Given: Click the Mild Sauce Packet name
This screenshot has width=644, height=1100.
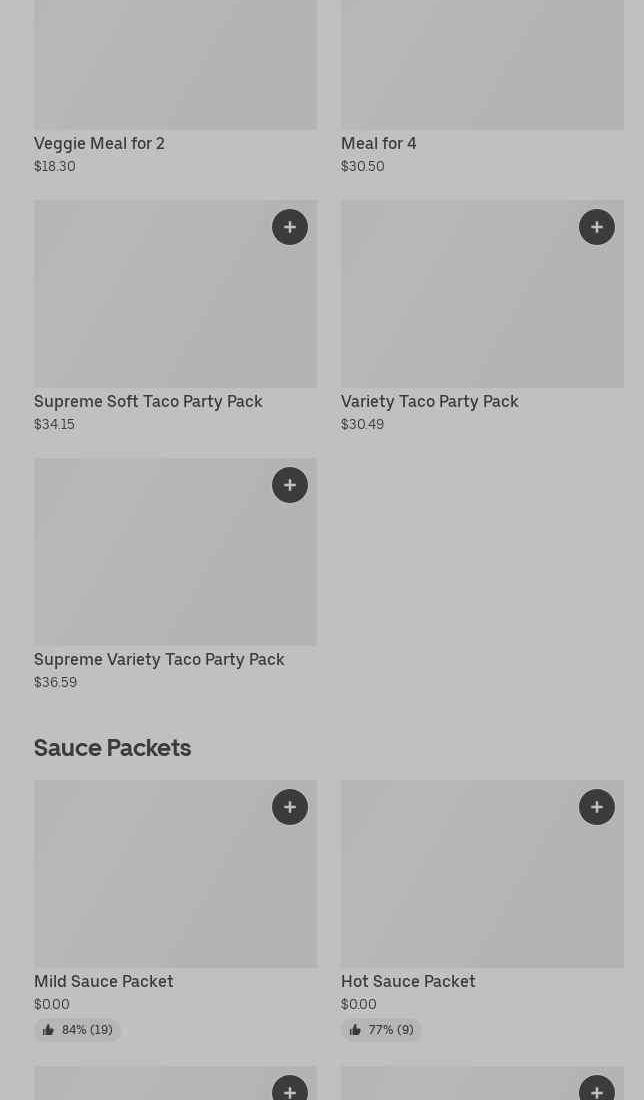Looking at the screenshot, I should 103,981.
